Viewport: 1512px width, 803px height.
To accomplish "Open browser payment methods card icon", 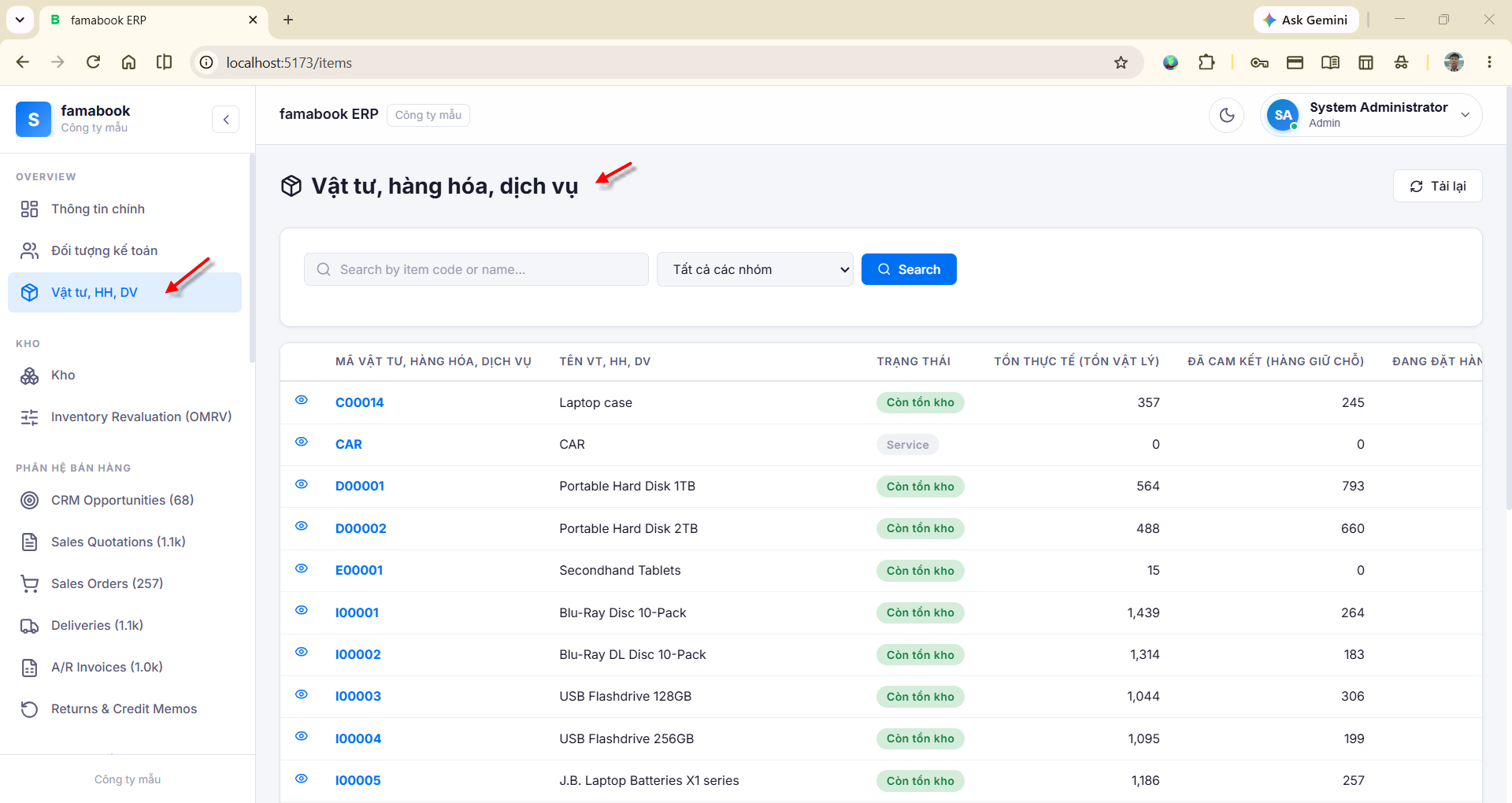I will coord(1295,62).
